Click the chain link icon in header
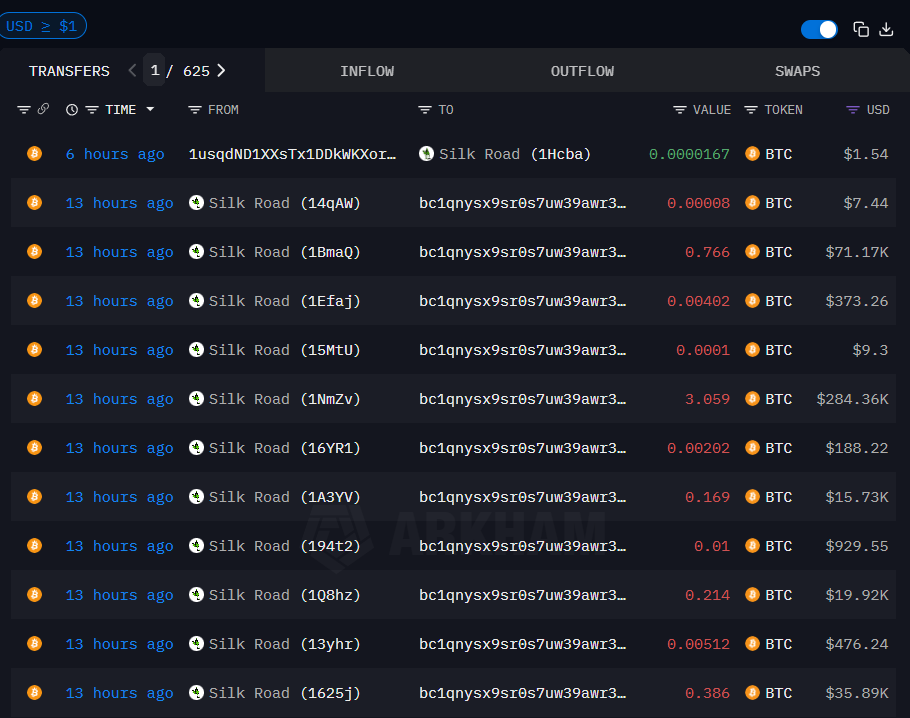Viewport: 910px width, 718px height. pyautogui.click(x=43, y=110)
